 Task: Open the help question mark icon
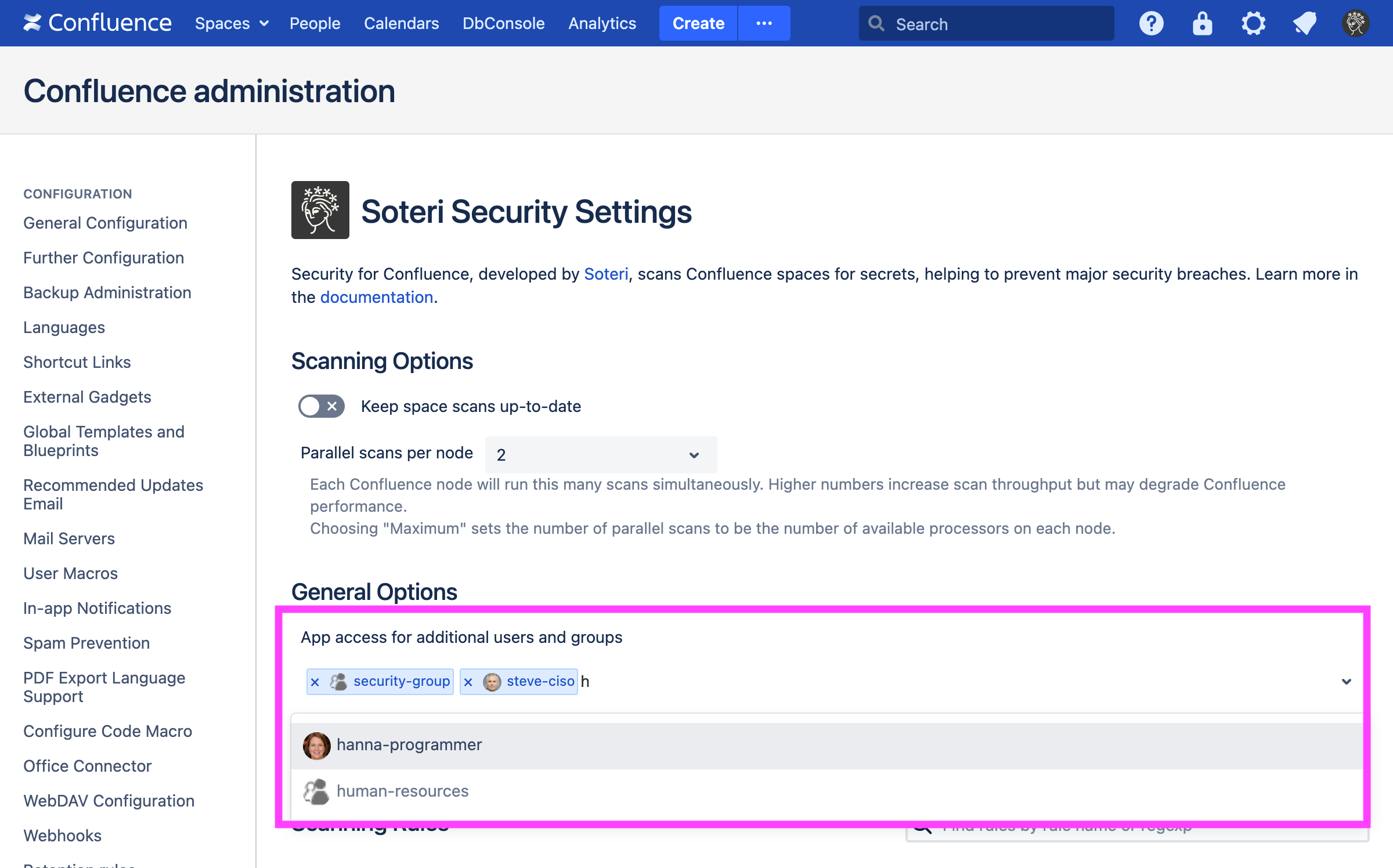click(x=1151, y=23)
